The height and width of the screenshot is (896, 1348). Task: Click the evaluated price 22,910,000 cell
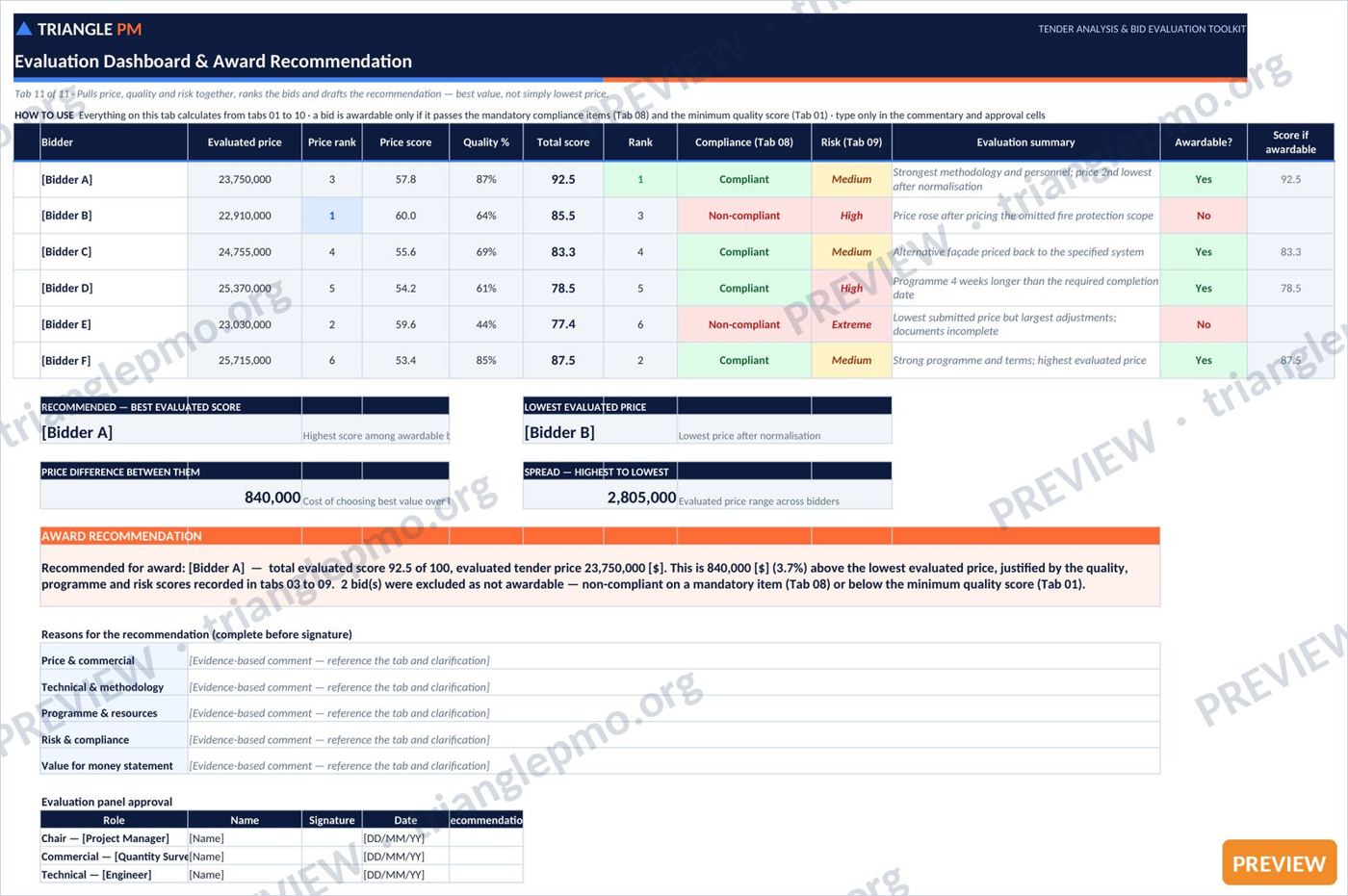[245, 216]
